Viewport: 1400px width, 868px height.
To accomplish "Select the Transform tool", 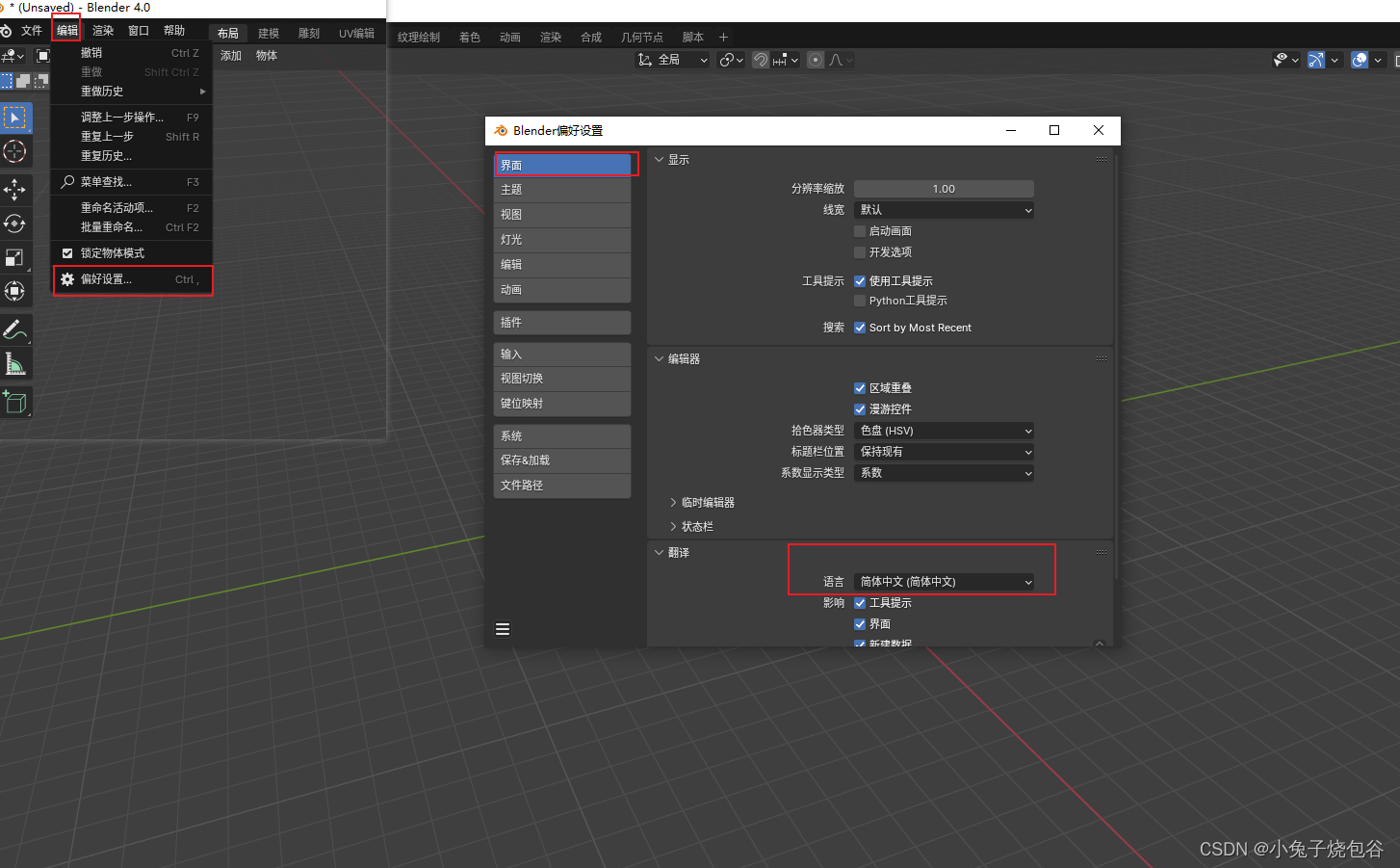I will coord(14,291).
